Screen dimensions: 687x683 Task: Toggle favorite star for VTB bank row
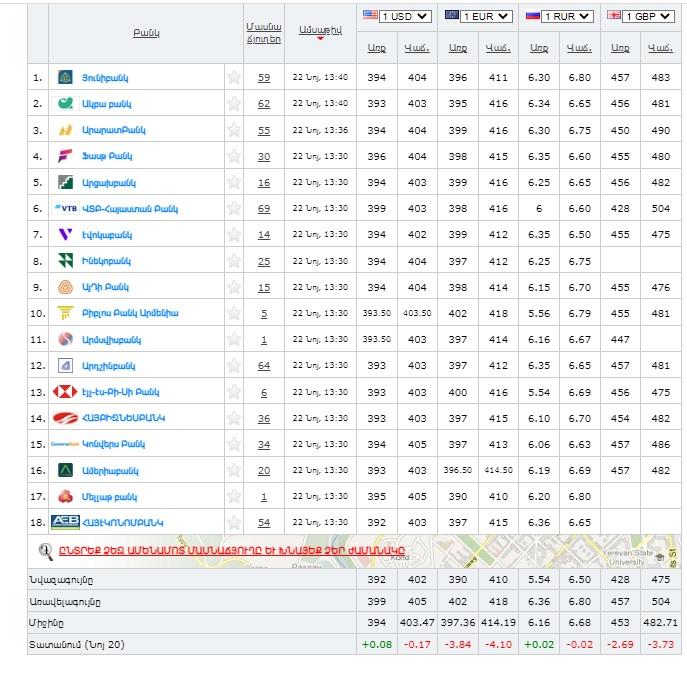point(234,208)
